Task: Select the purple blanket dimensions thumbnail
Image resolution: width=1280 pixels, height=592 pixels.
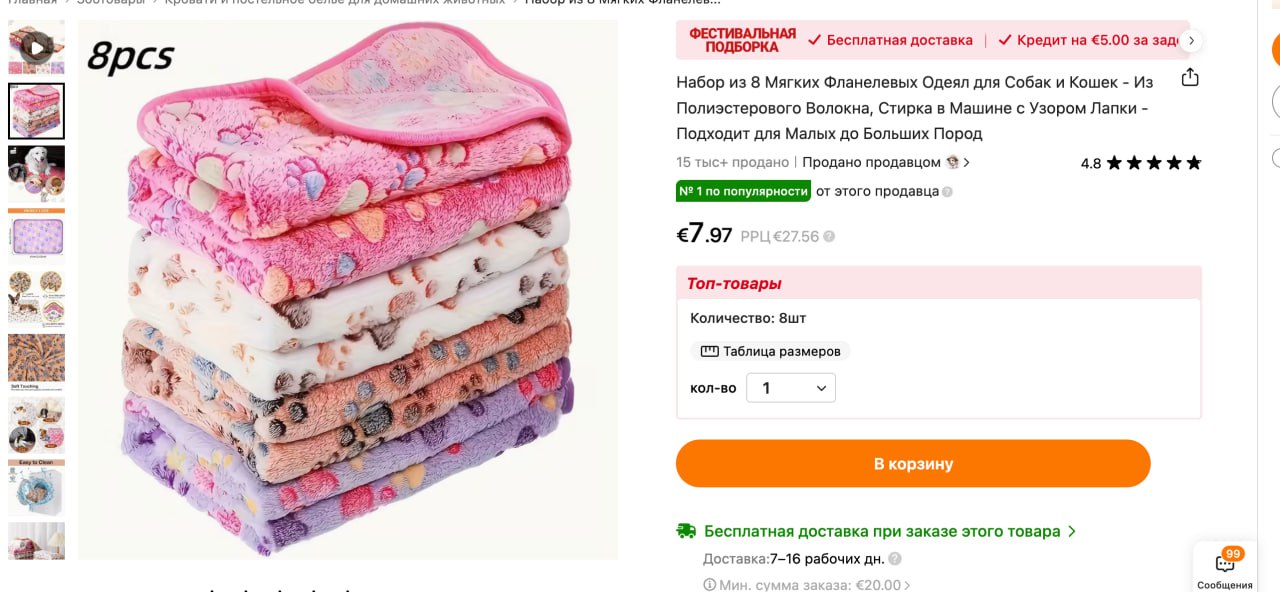Action: (x=36, y=238)
